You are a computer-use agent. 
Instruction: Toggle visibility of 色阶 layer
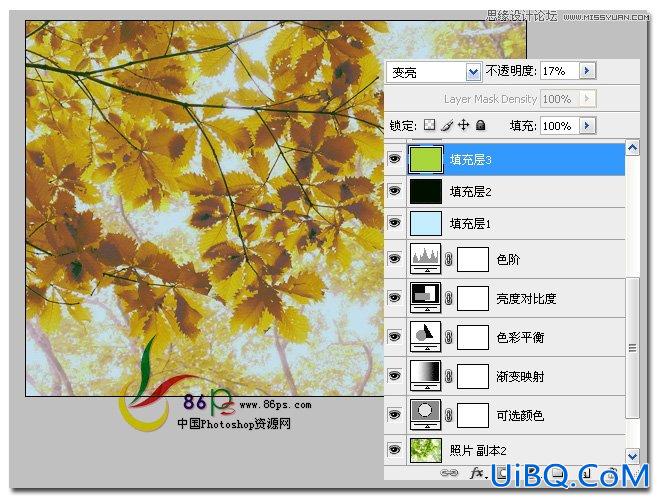coord(394,258)
